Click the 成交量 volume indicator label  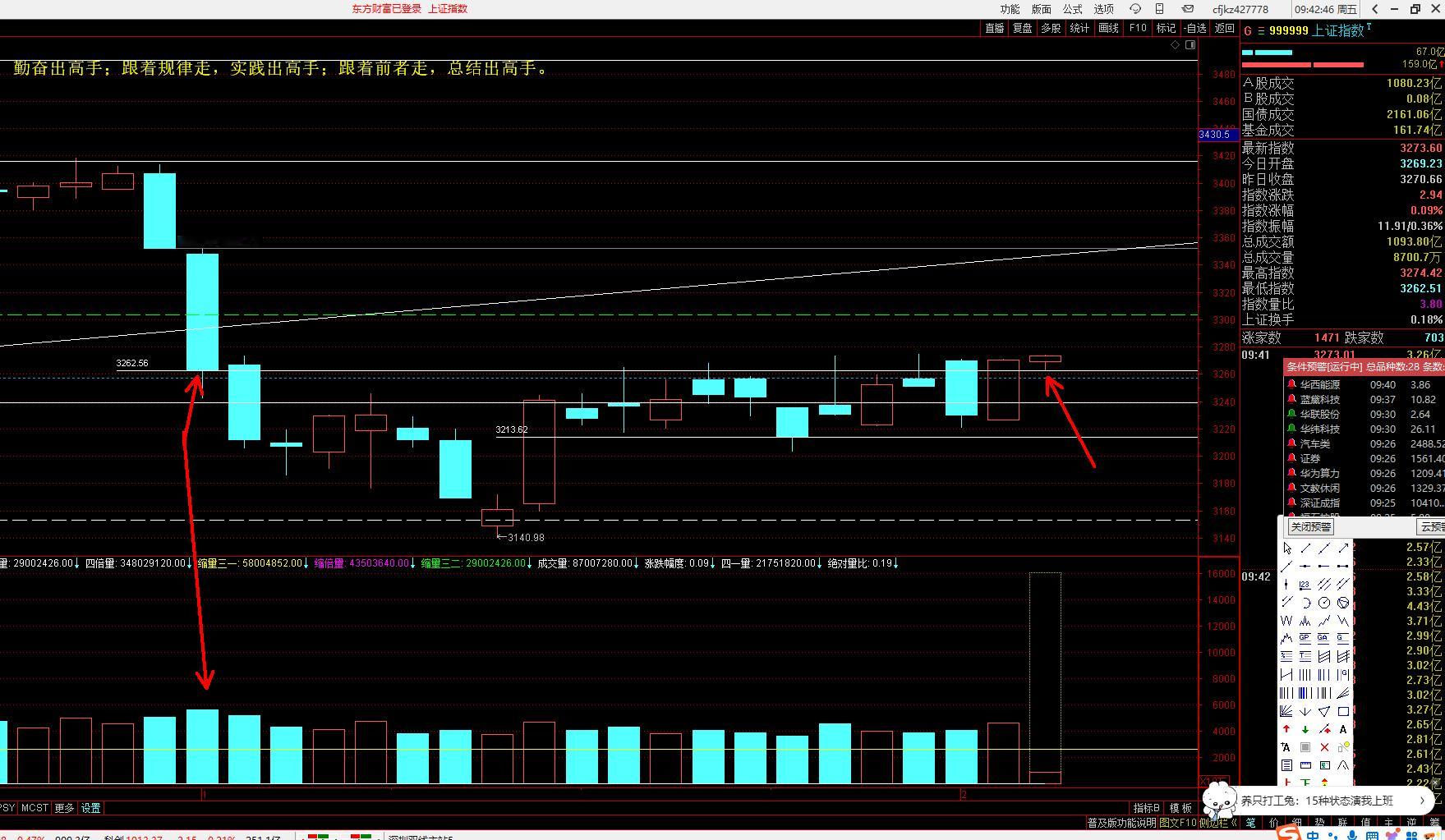click(587, 563)
